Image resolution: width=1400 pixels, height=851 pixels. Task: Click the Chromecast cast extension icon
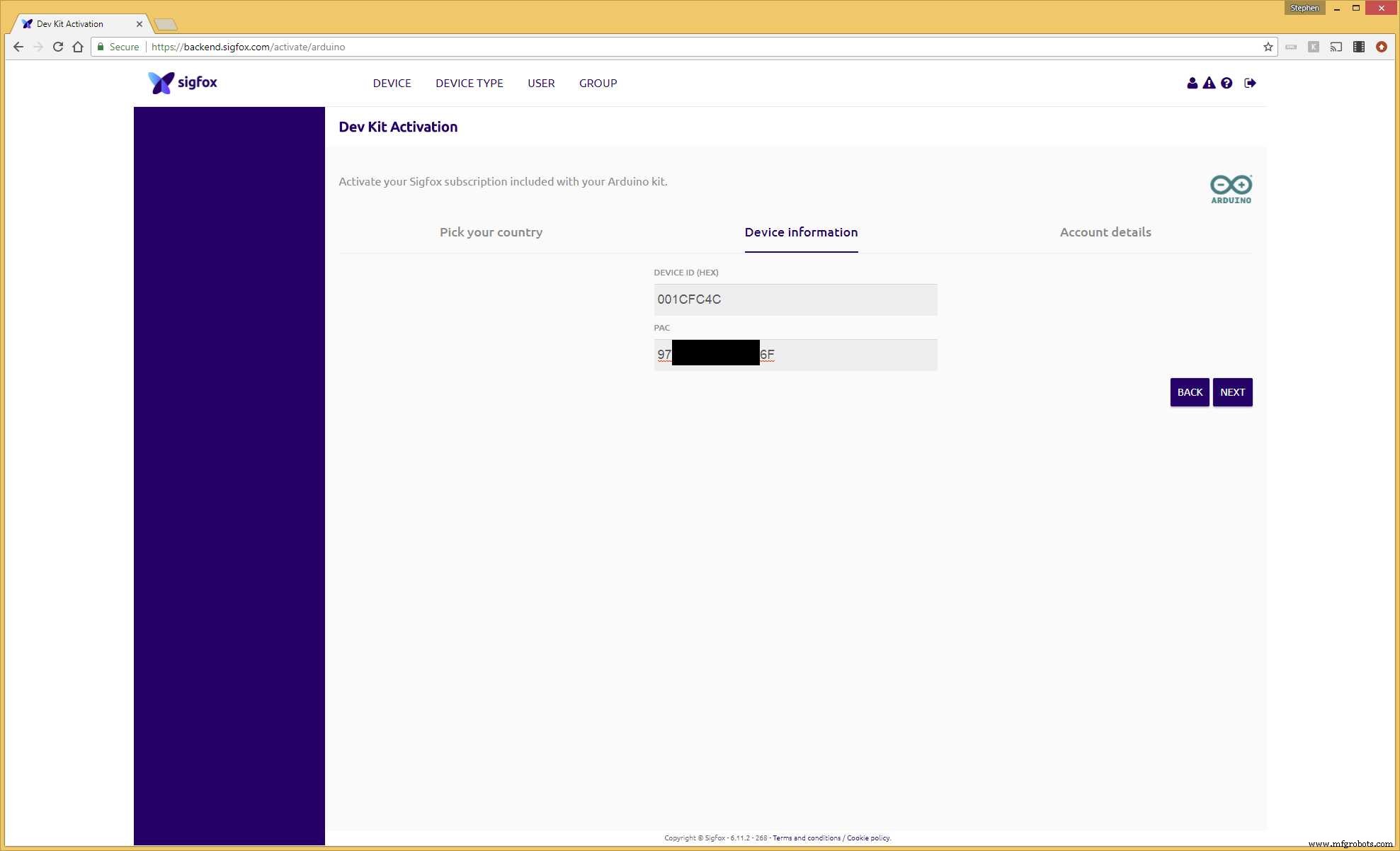click(1336, 47)
